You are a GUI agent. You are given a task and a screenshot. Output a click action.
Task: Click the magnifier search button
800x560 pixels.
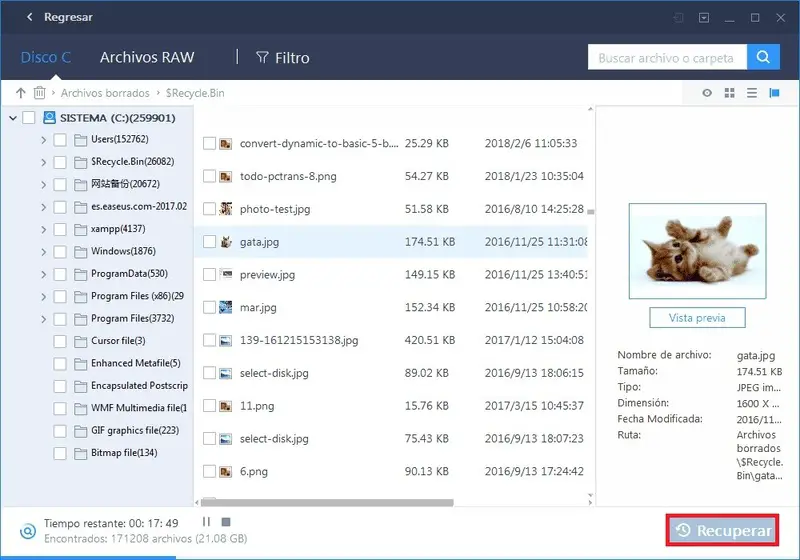(763, 57)
